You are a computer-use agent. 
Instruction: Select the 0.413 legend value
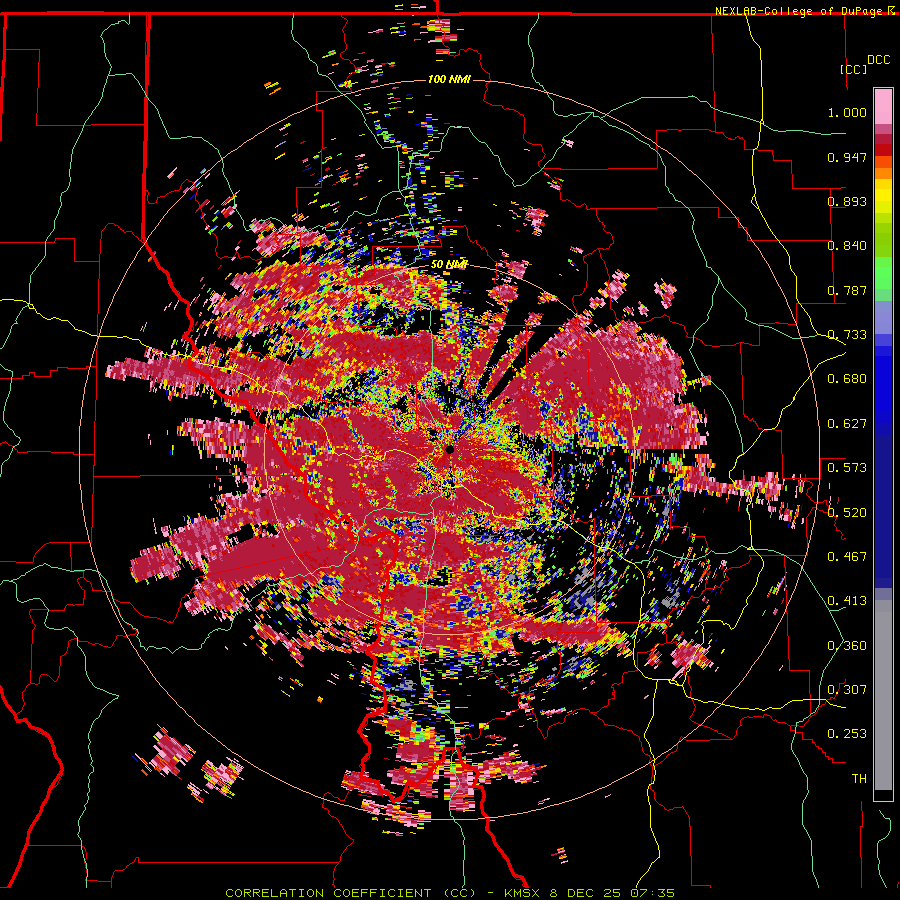pos(847,601)
